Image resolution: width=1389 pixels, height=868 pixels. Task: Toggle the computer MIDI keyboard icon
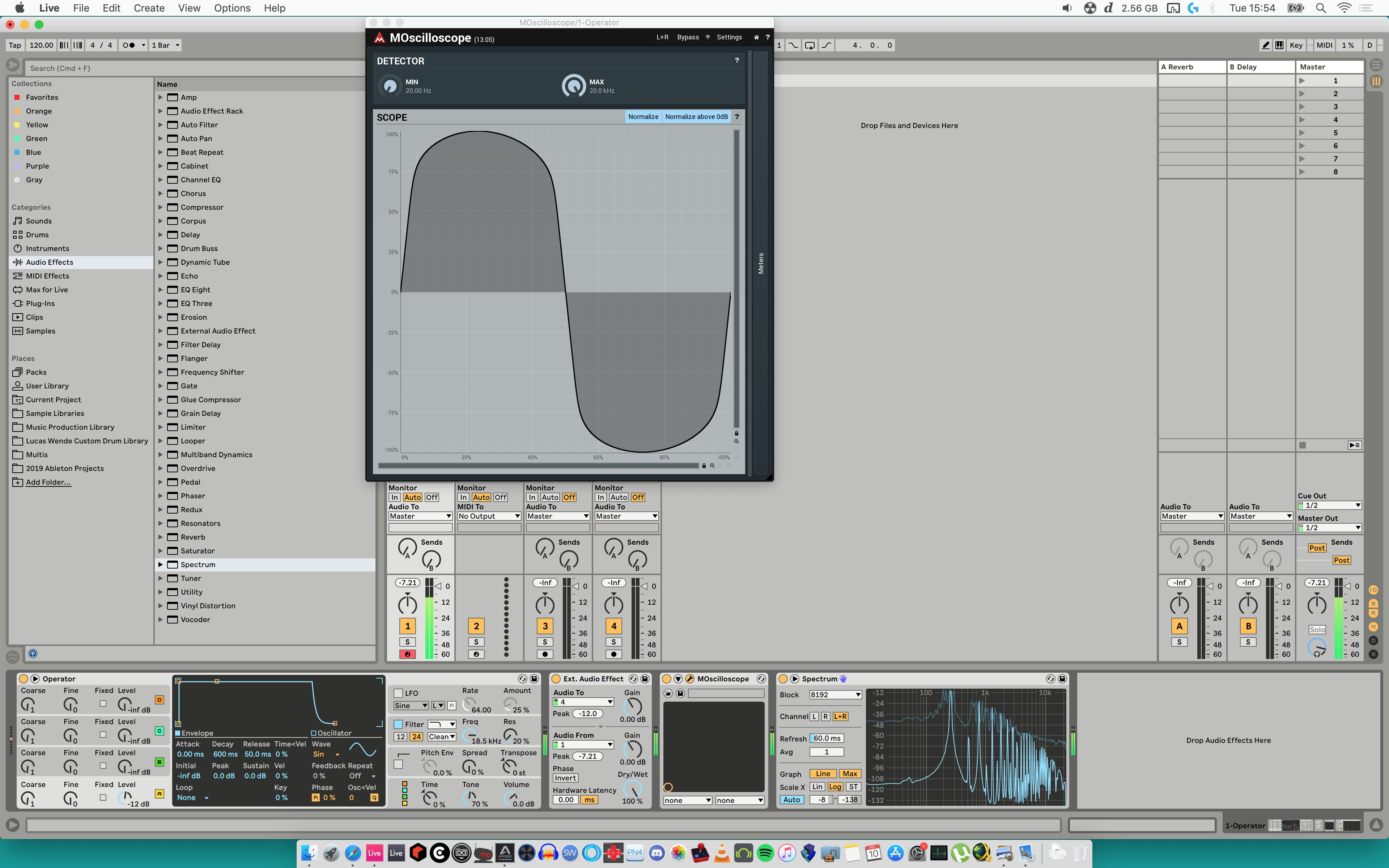pyautogui.click(x=1279, y=45)
